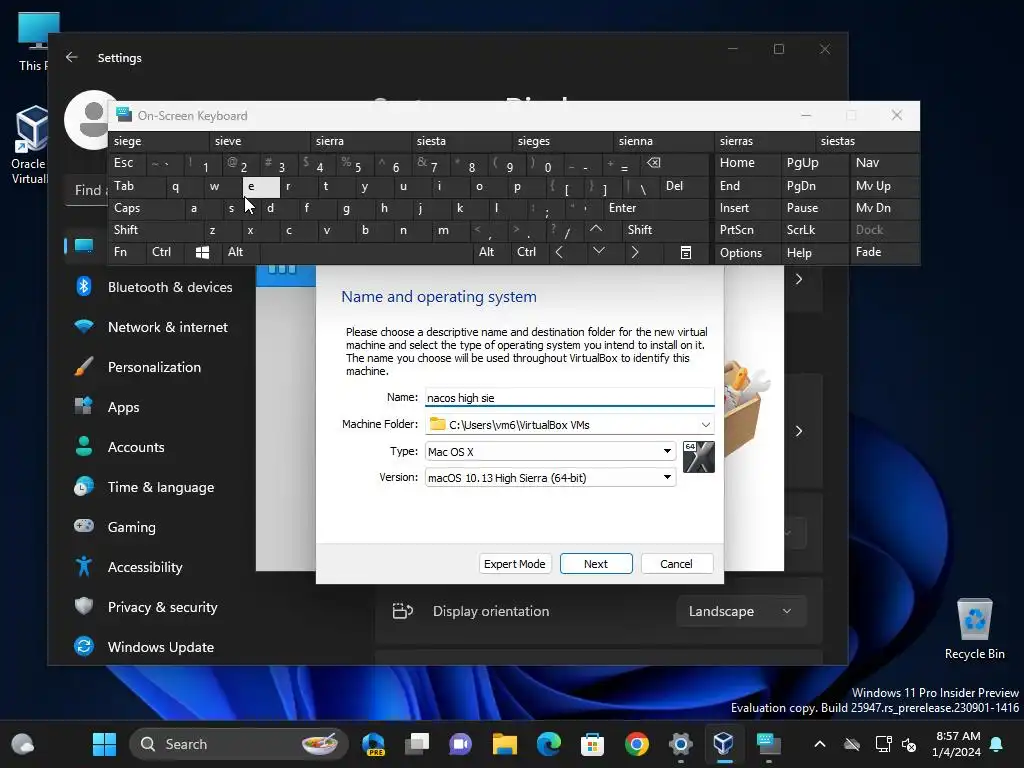
Task: Click the Gaming controller icon in Settings
Action: coord(84,526)
